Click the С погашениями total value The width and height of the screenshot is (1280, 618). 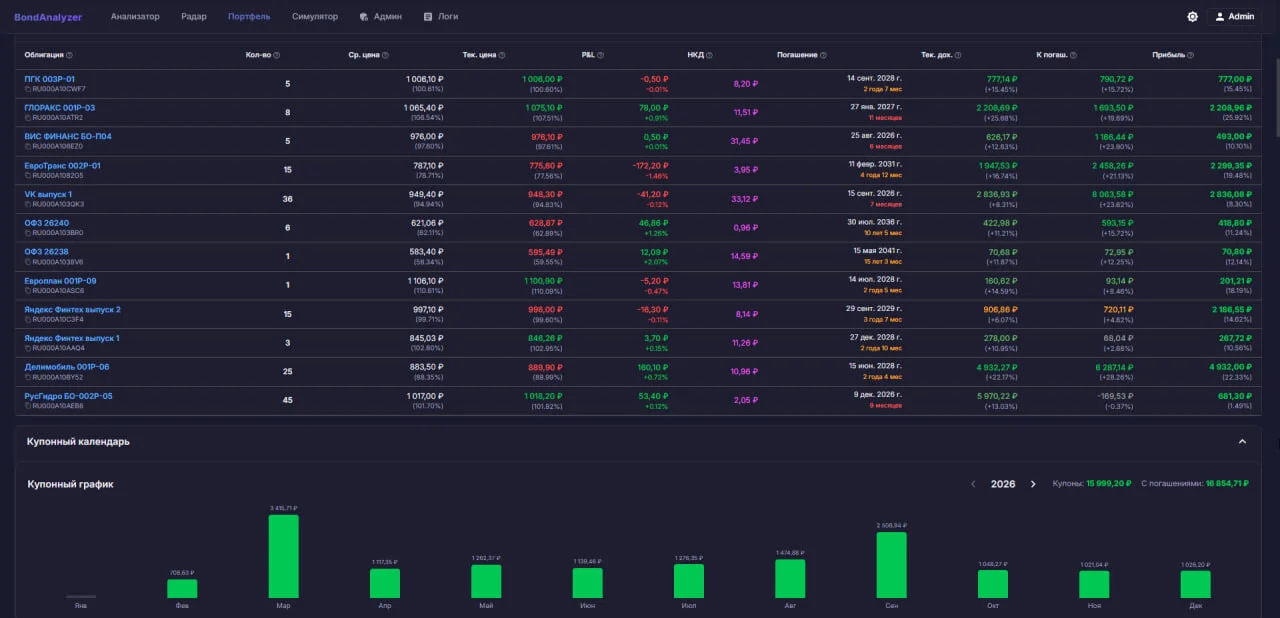click(1227, 484)
